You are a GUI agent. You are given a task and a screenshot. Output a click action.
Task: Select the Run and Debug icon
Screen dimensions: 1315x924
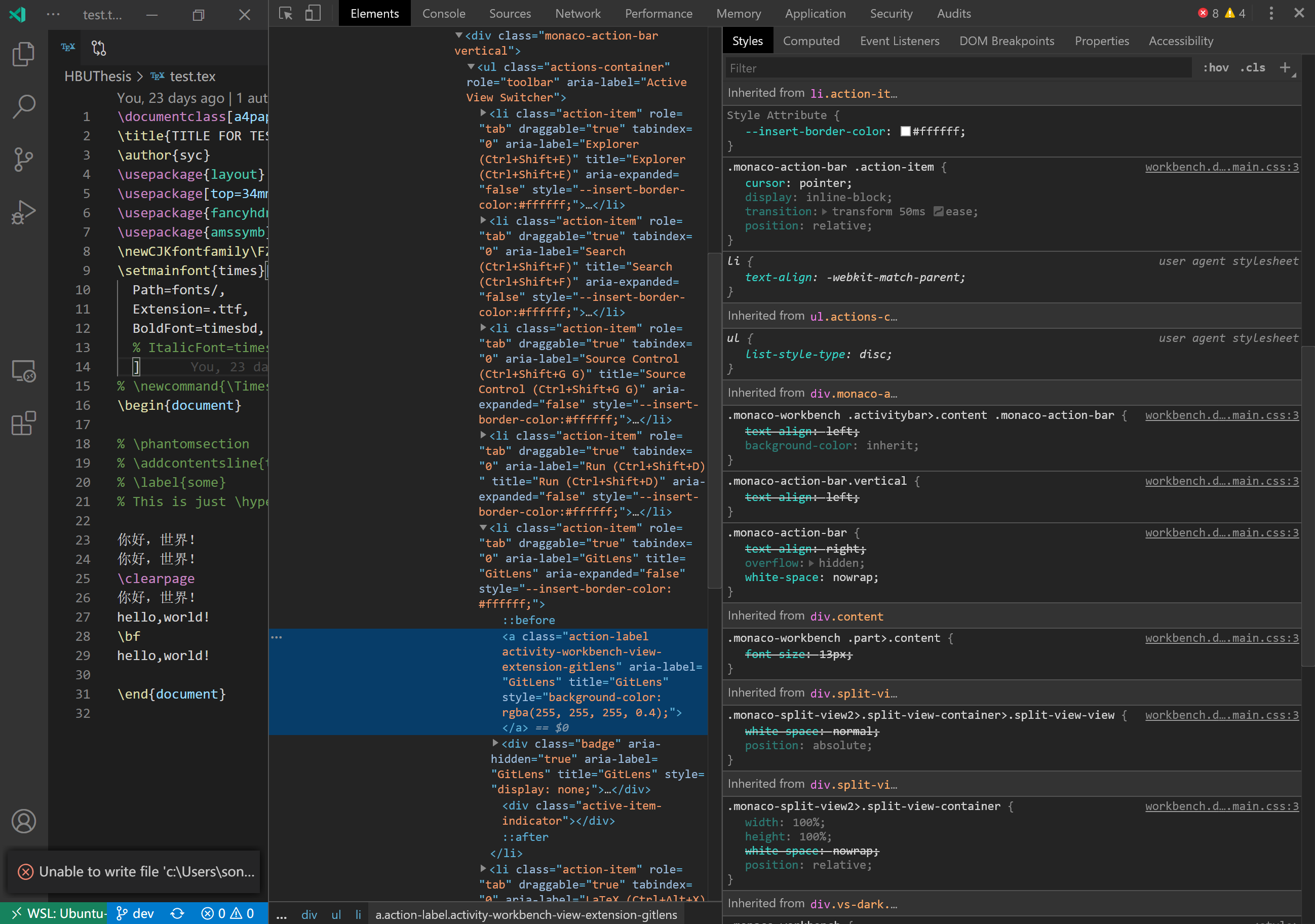tap(23, 212)
